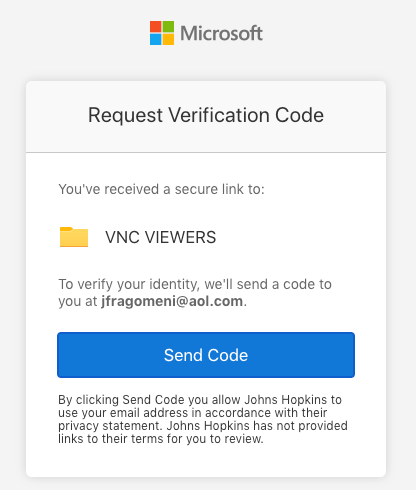Click the "links to their terms" disclaimer line
The width and height of the screenshot is (416, 490).
(x=161, y=439)
